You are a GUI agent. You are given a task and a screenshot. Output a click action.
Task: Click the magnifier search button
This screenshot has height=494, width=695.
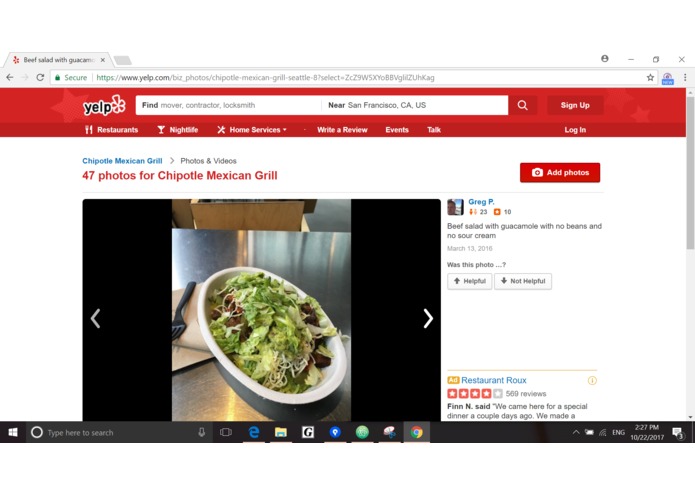[523, 105]
